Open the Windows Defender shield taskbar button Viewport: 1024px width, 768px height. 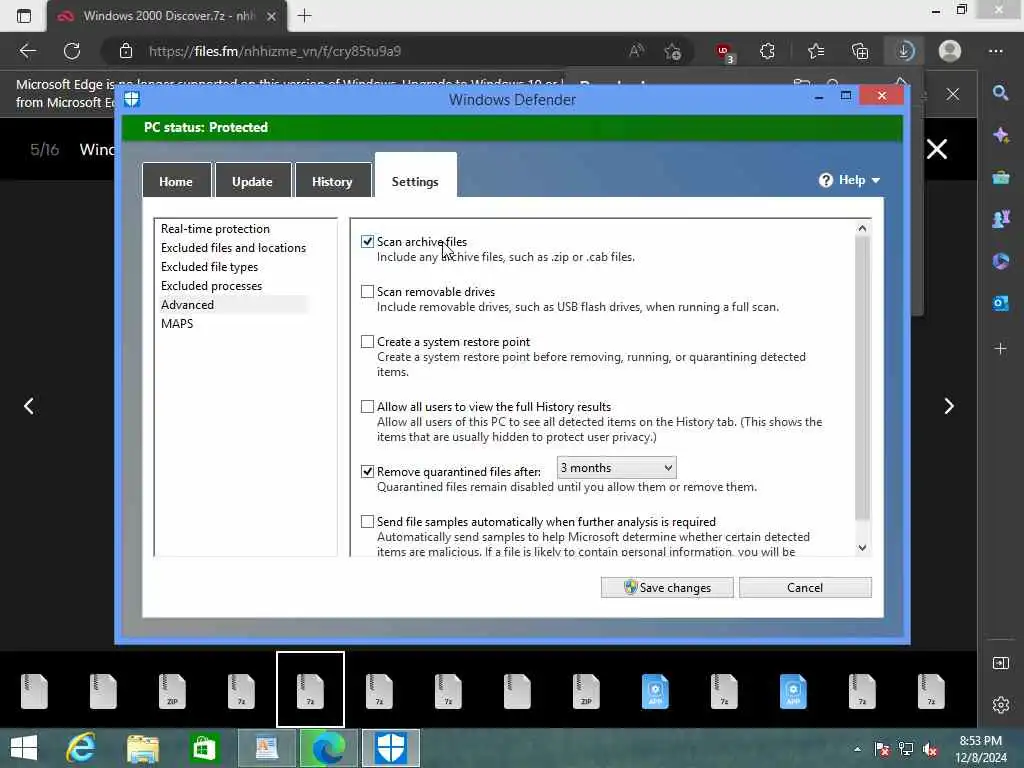click(391, 748)
